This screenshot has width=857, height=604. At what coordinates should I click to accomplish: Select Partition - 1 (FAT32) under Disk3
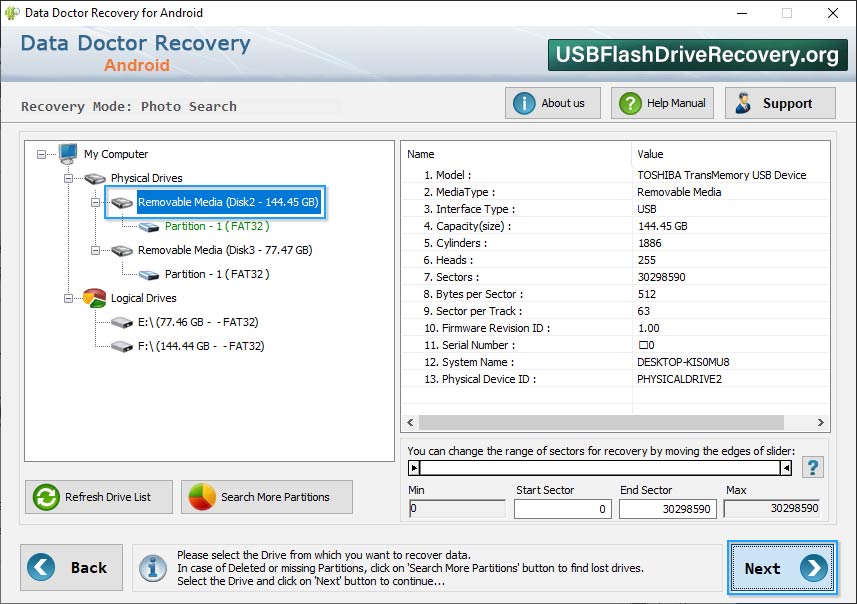tap(217, 274)
